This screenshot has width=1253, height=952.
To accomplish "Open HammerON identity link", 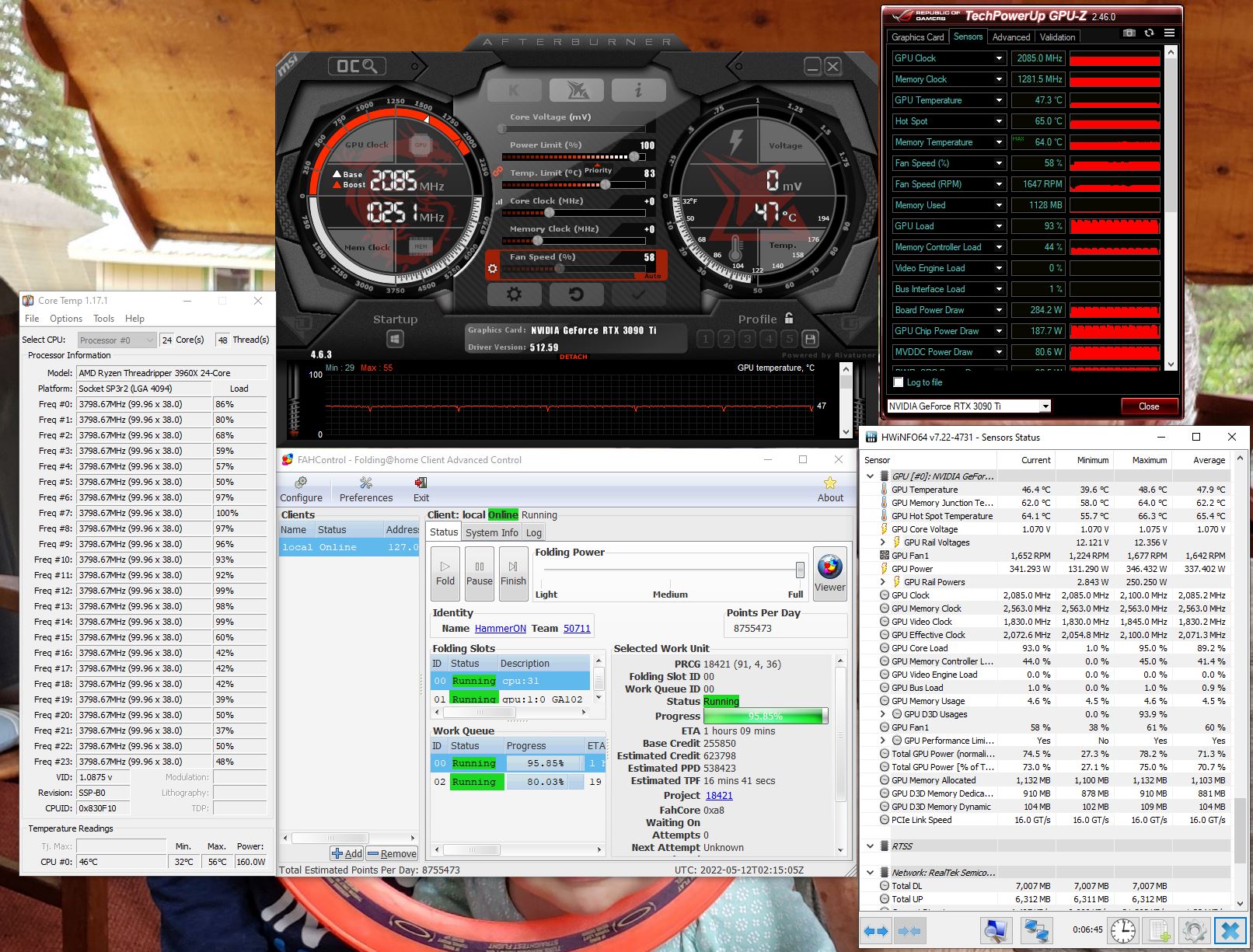I will tap(501, 629).
